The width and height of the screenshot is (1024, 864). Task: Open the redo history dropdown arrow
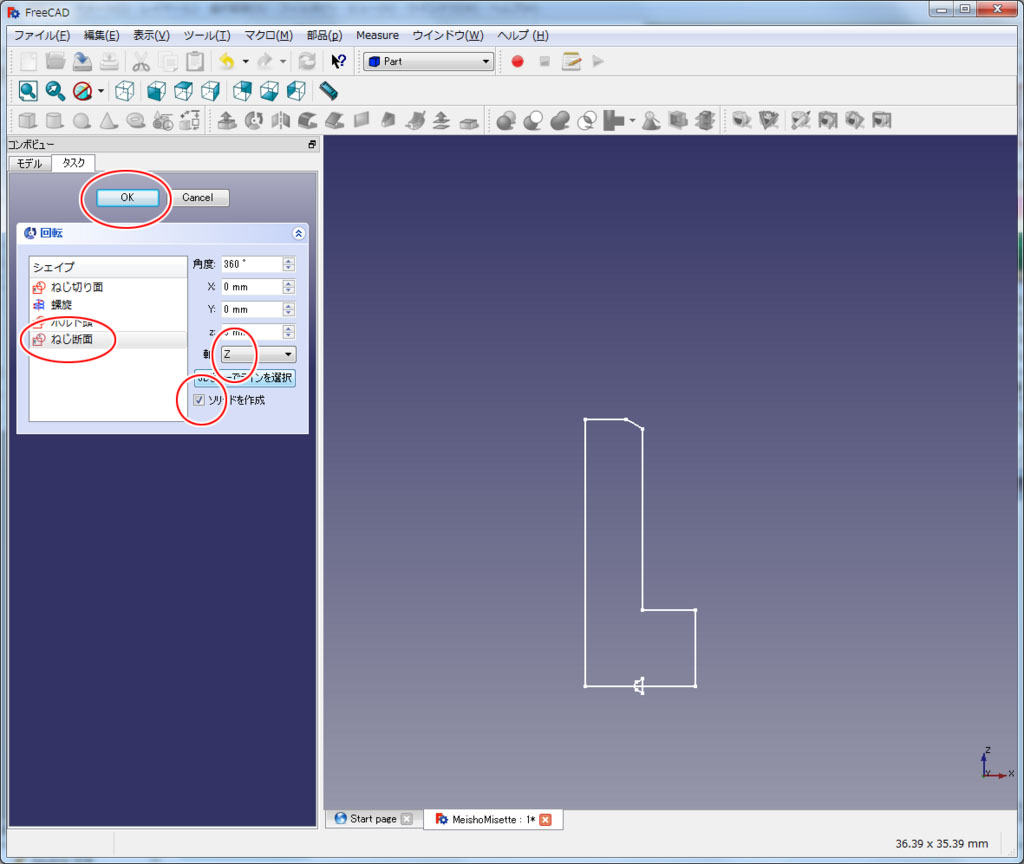coord(283,61)
